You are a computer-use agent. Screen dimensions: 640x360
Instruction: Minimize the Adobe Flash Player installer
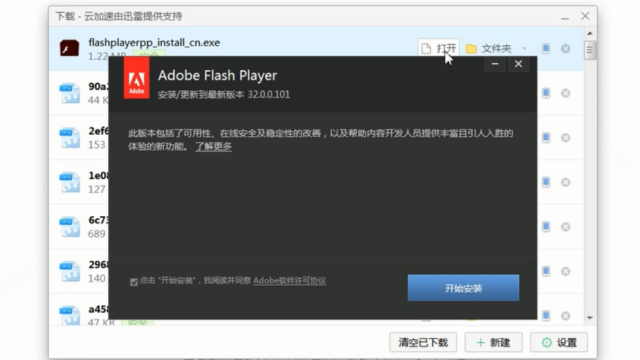[x=495, y=64]
